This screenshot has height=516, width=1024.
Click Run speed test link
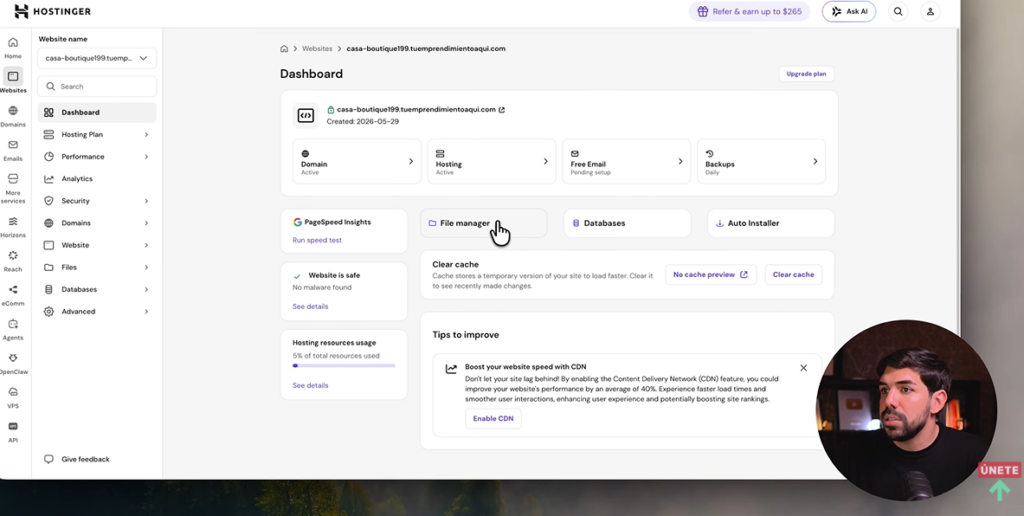[x=317, y=240]
